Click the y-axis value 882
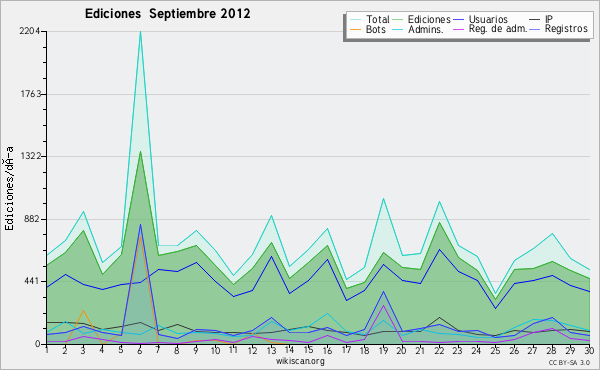The width and height of the screenshot is (600, 370). pyautogui.click(x=32, y=219)
